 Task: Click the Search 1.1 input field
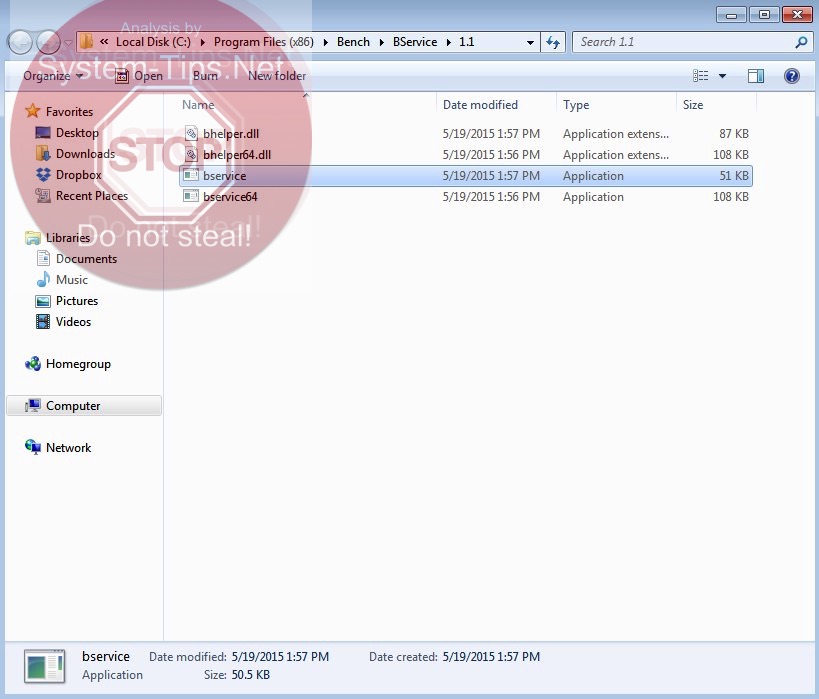(685, 42)
